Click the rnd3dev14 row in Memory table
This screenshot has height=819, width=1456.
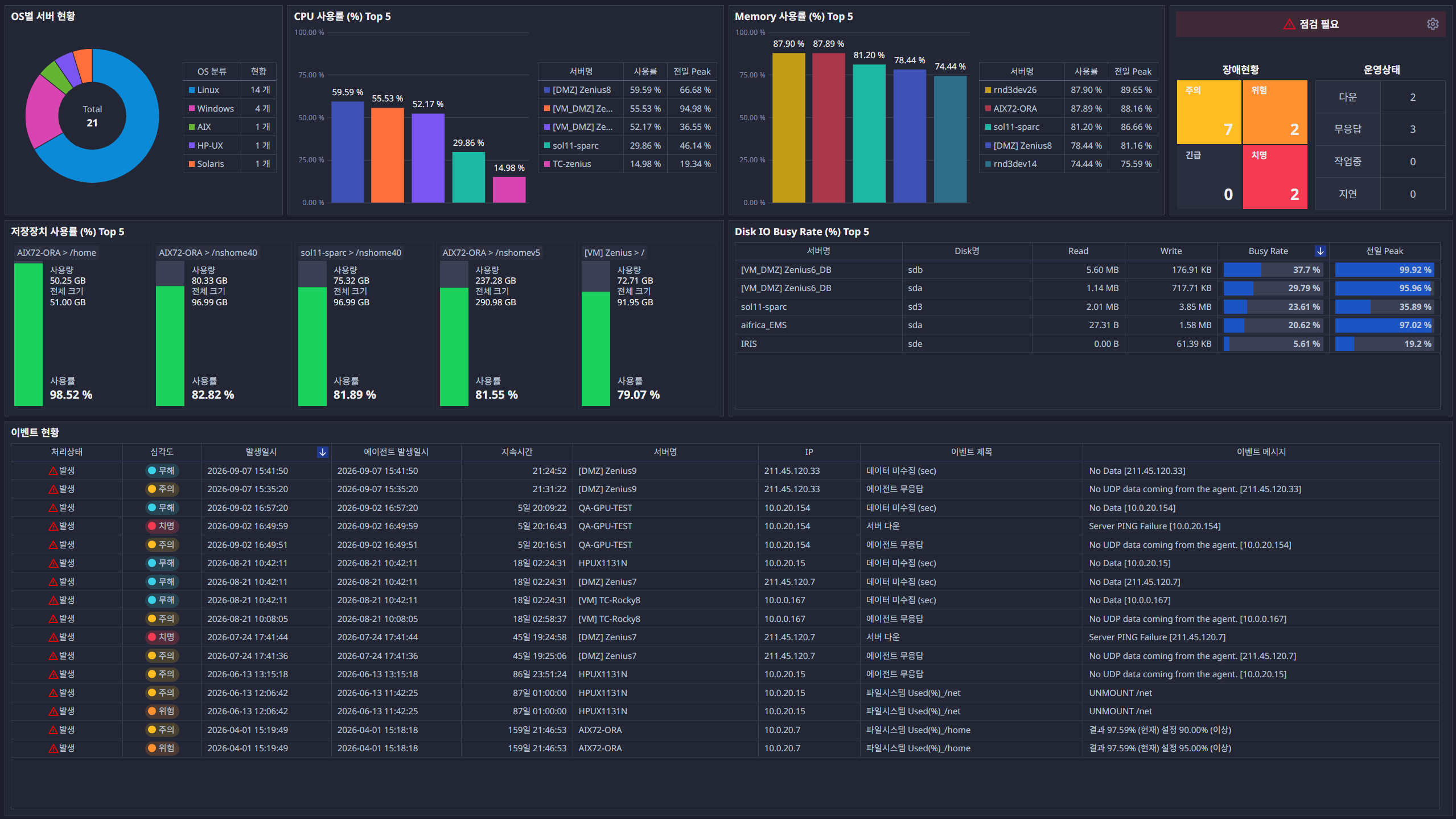(1068, 164)
